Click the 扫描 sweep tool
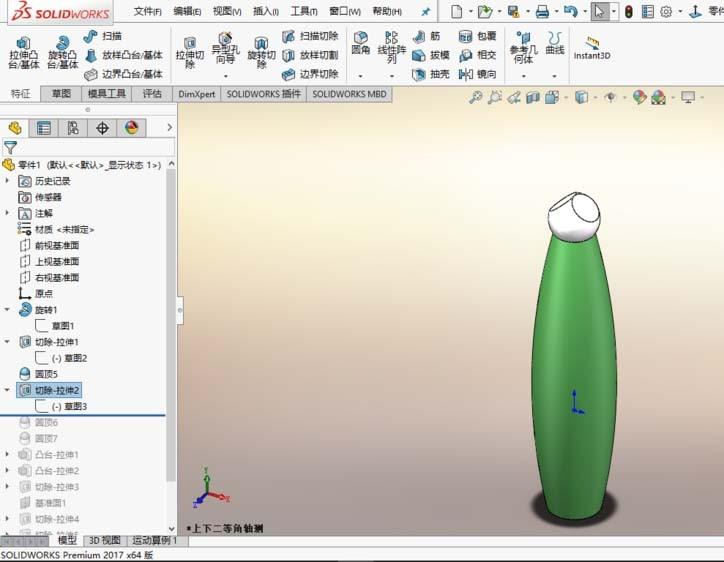Image resolution: width=724 pixels, height=562 pixels. click(x=102, y=36)
